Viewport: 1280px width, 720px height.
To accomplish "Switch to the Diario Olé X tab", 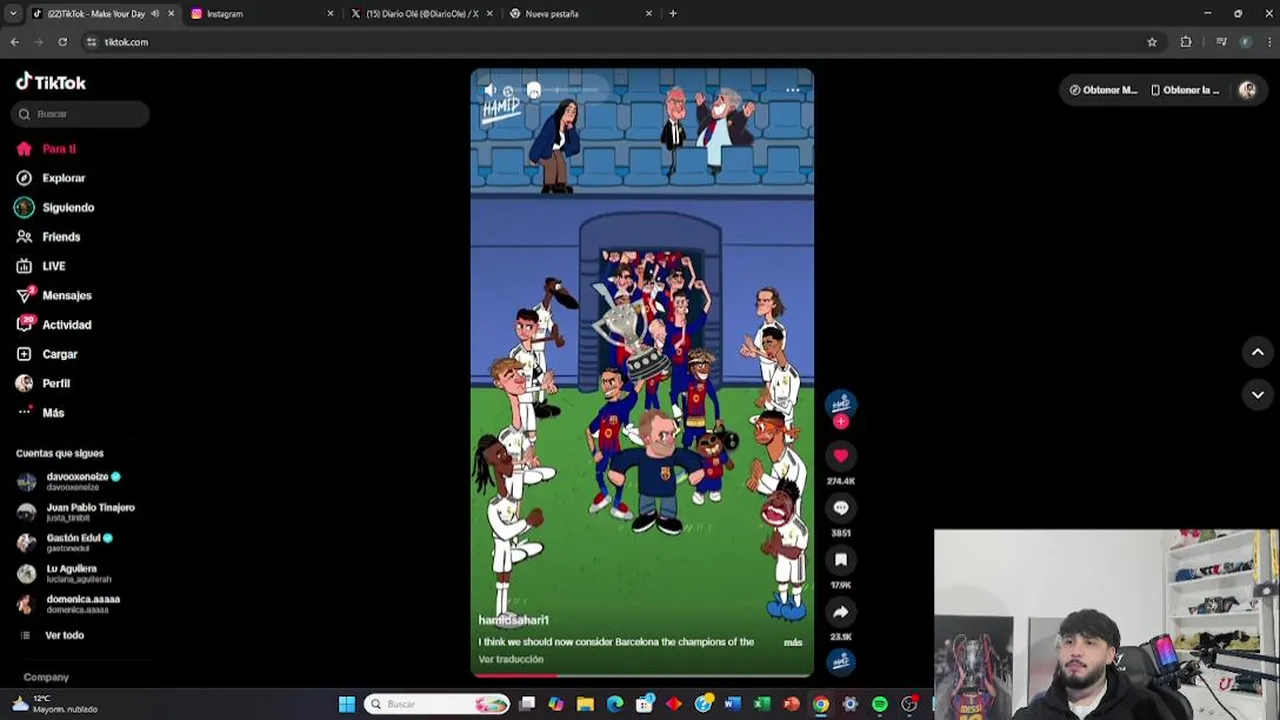I will coord(421,14).
